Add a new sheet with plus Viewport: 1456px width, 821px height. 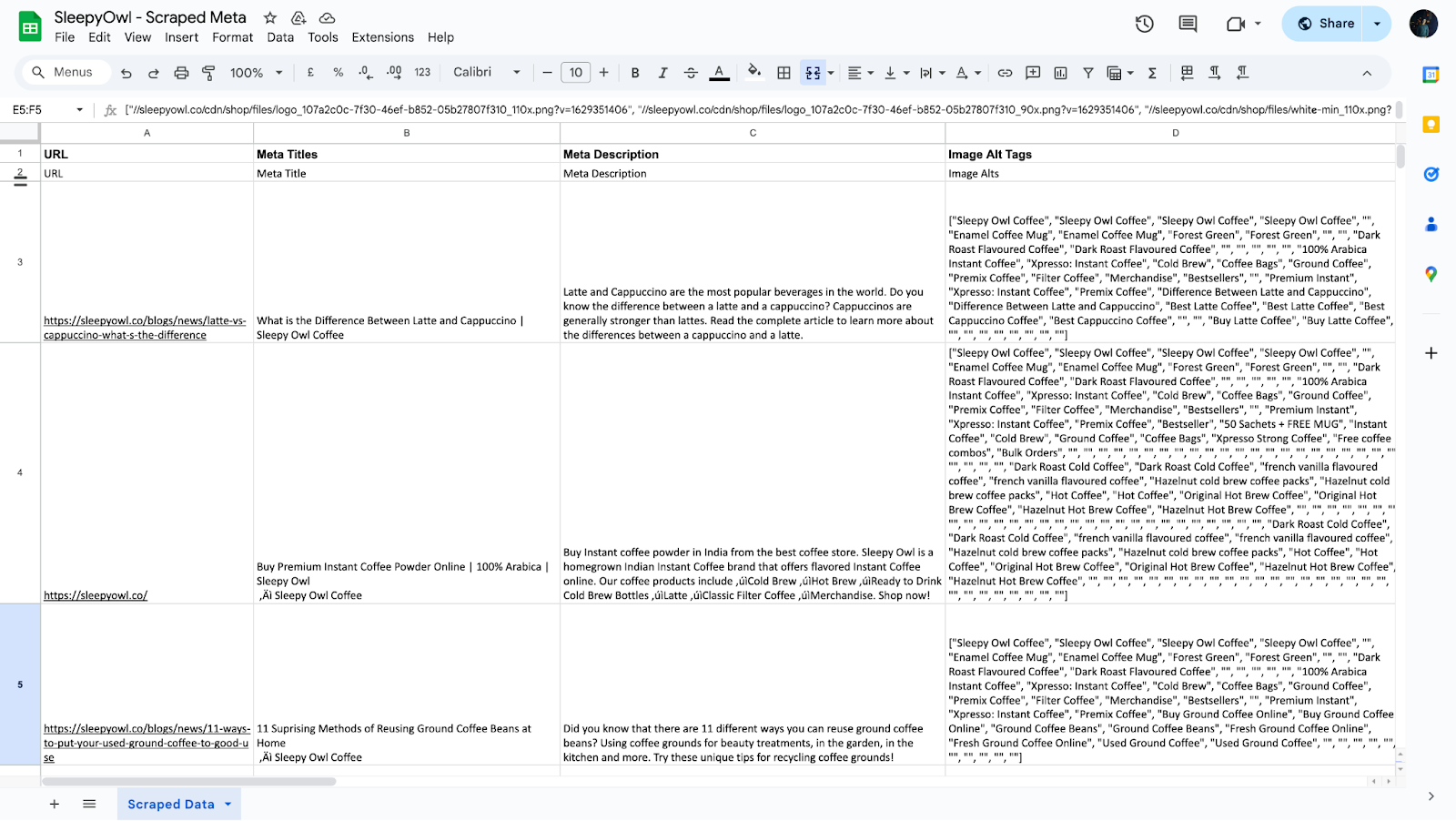55,804
